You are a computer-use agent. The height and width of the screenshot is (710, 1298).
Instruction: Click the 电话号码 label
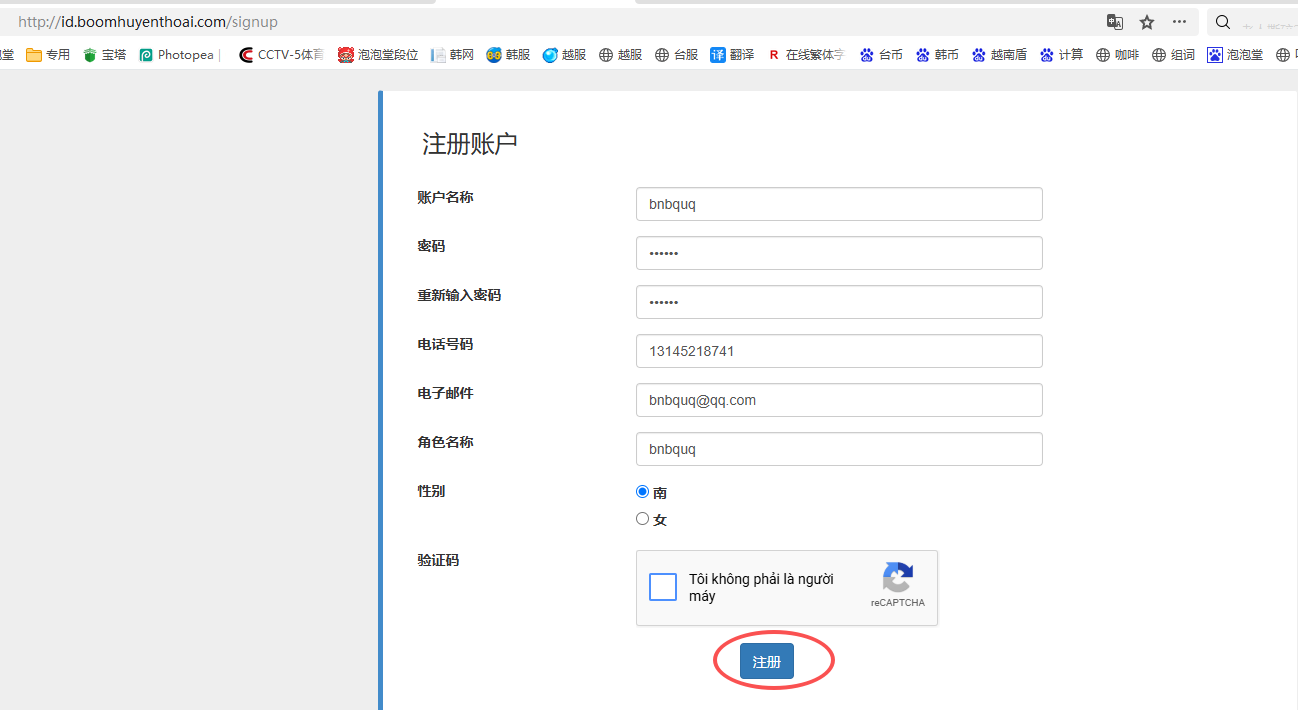click(x=445, y=344)
